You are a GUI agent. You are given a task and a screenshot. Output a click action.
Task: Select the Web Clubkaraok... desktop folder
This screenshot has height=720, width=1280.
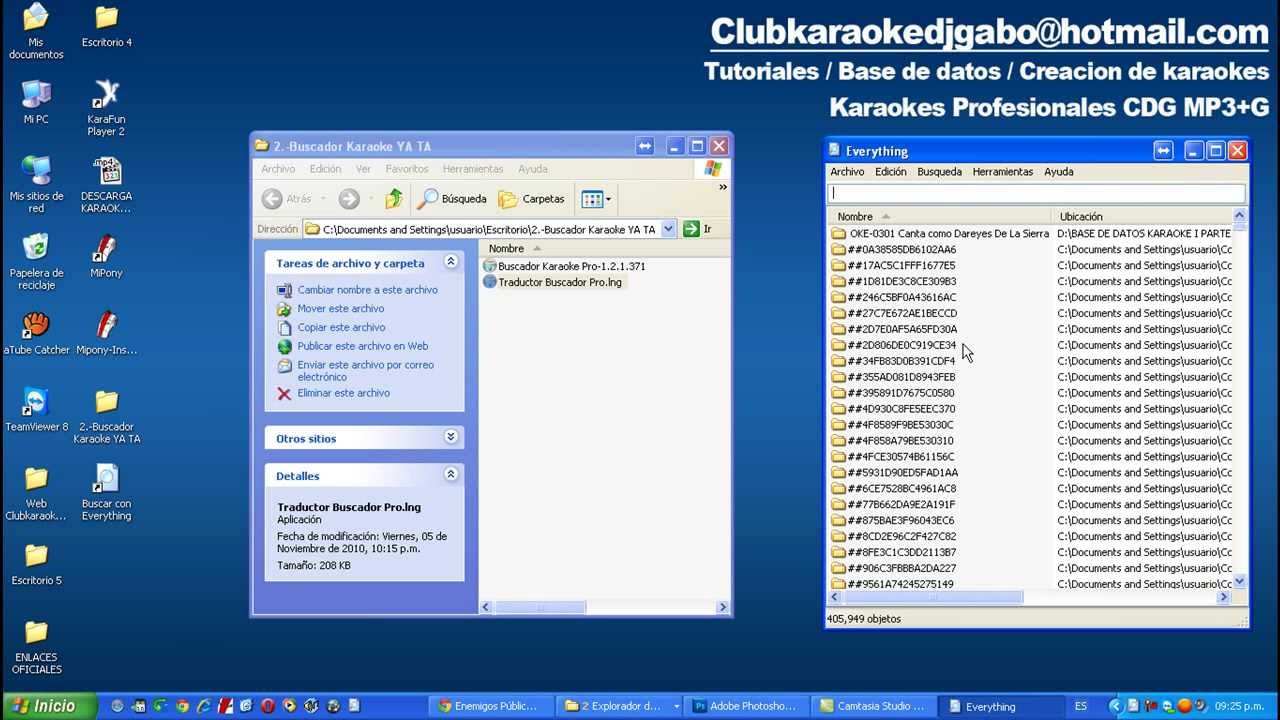[36, 493]
